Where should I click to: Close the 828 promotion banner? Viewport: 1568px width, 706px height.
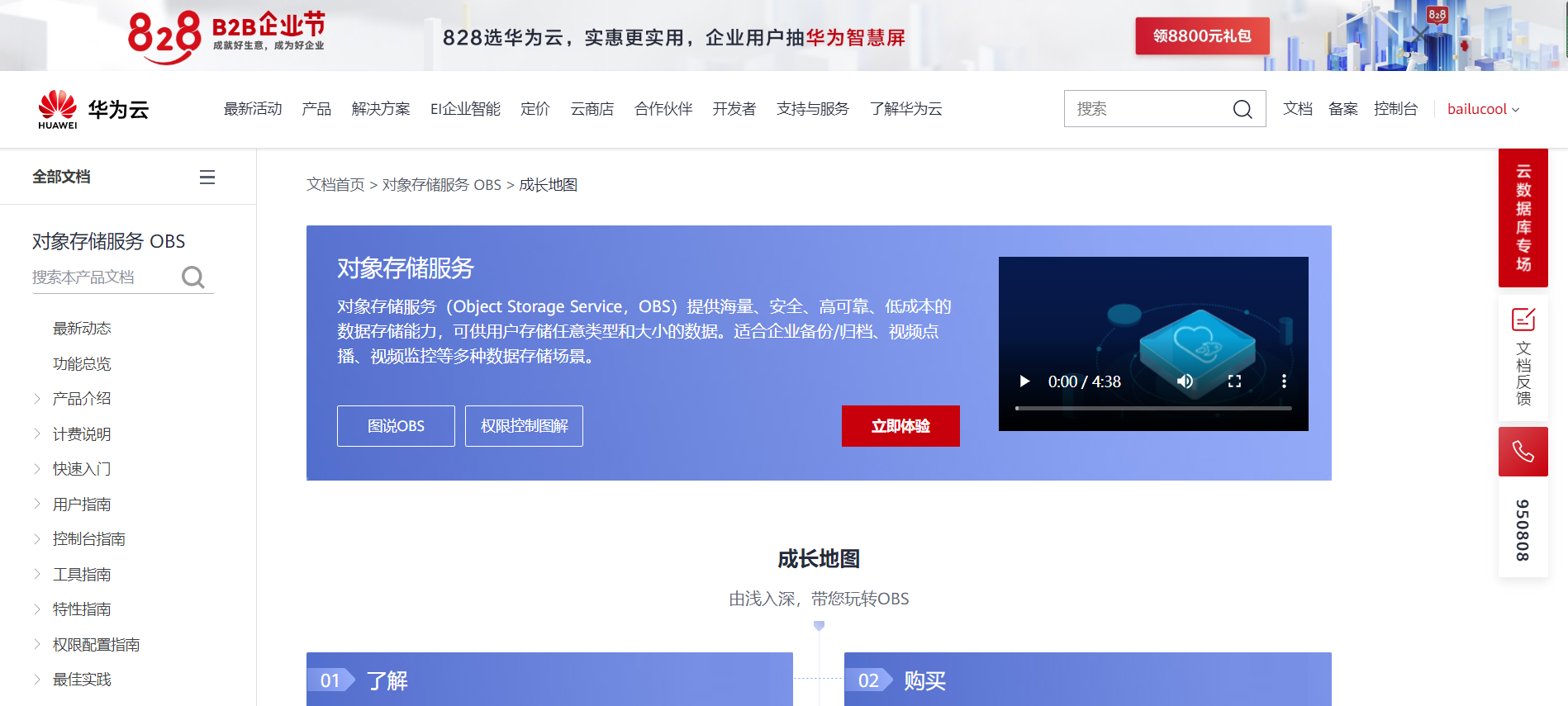[x=1419, y=34]
